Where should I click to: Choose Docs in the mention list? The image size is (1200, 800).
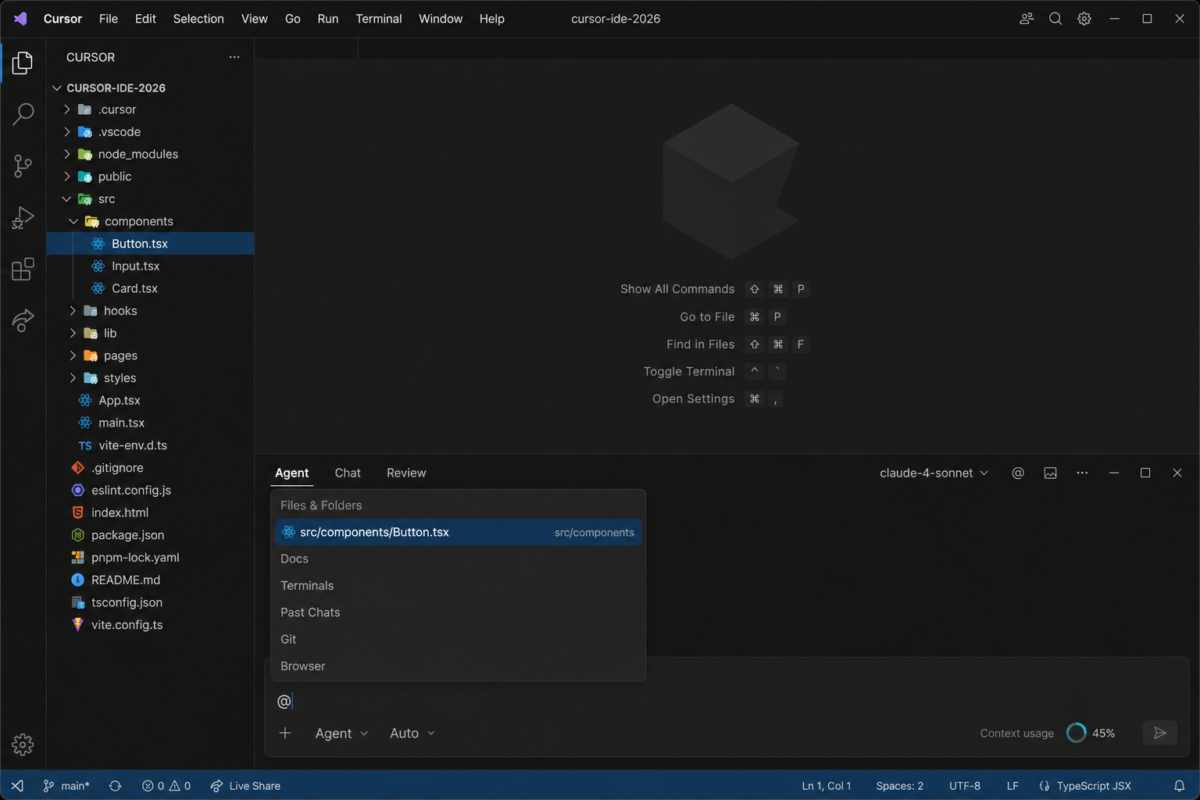click(x=458, y=559)
